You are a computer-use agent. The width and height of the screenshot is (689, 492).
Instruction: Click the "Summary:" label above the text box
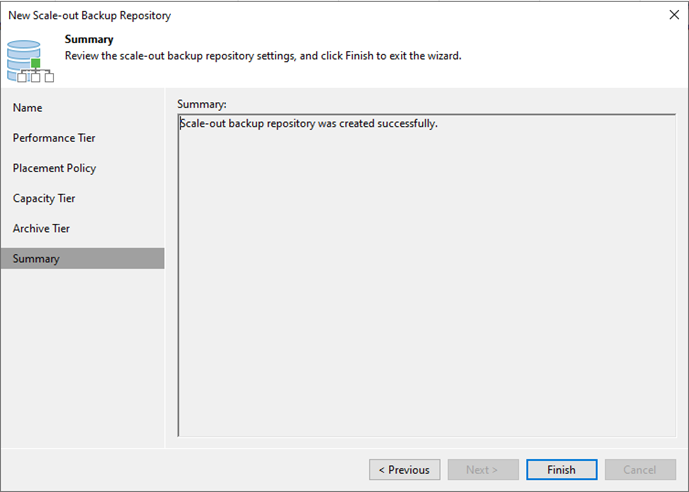(x=202, y=104)
